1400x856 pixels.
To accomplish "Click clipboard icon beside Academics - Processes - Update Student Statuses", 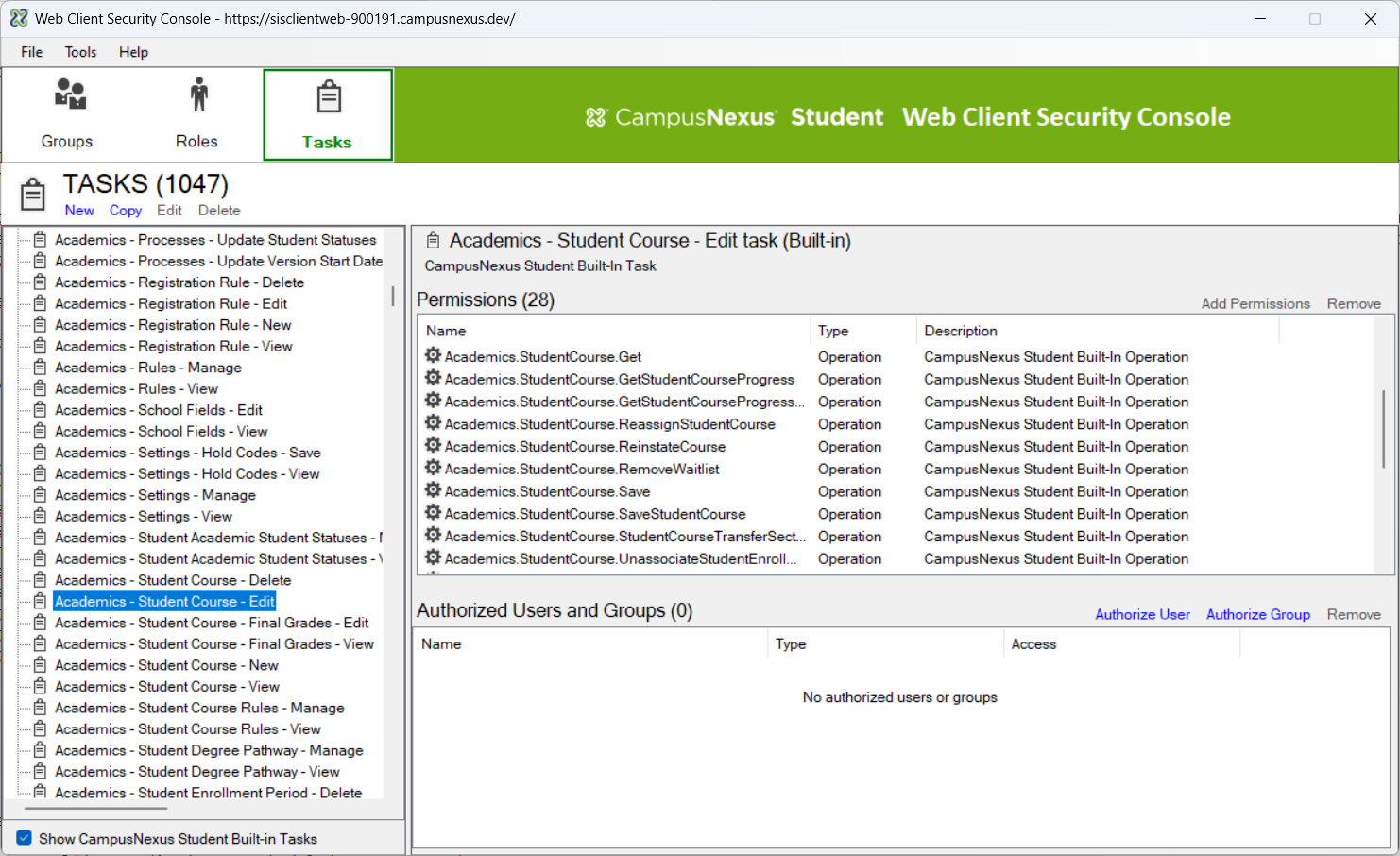I will coord(40,240).
